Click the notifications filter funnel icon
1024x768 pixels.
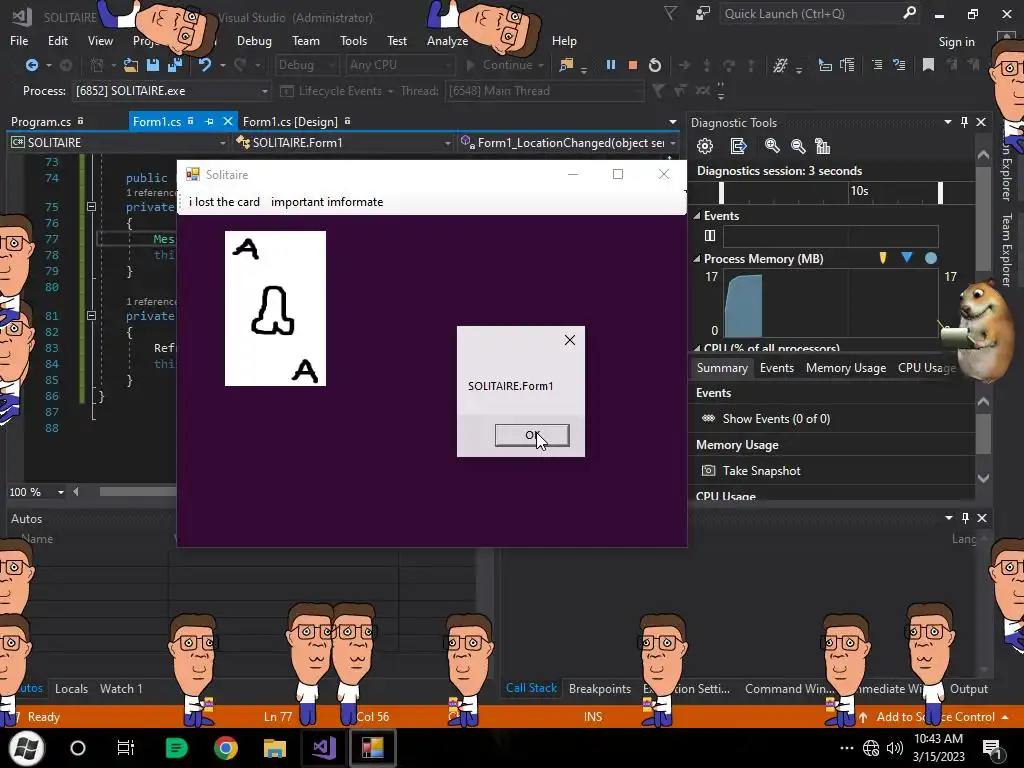point(670,13)
